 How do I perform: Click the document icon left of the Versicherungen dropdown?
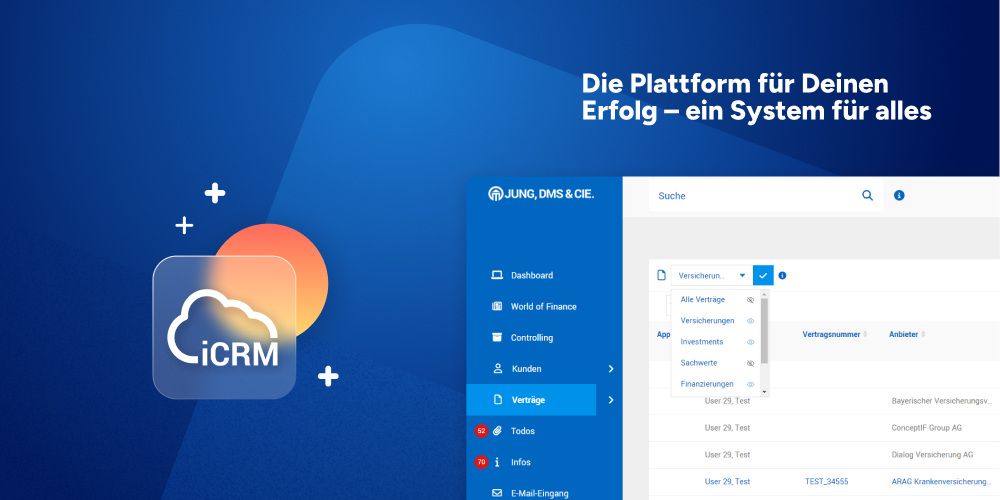[x=661, y=276]
